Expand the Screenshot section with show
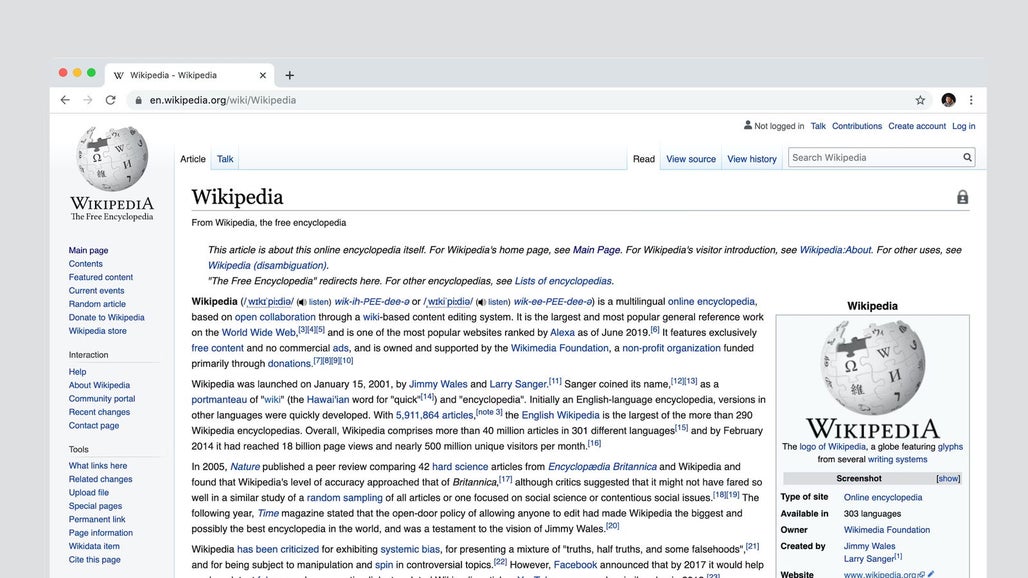Viewport: 1028px width, 578px height. coord(948,479)
